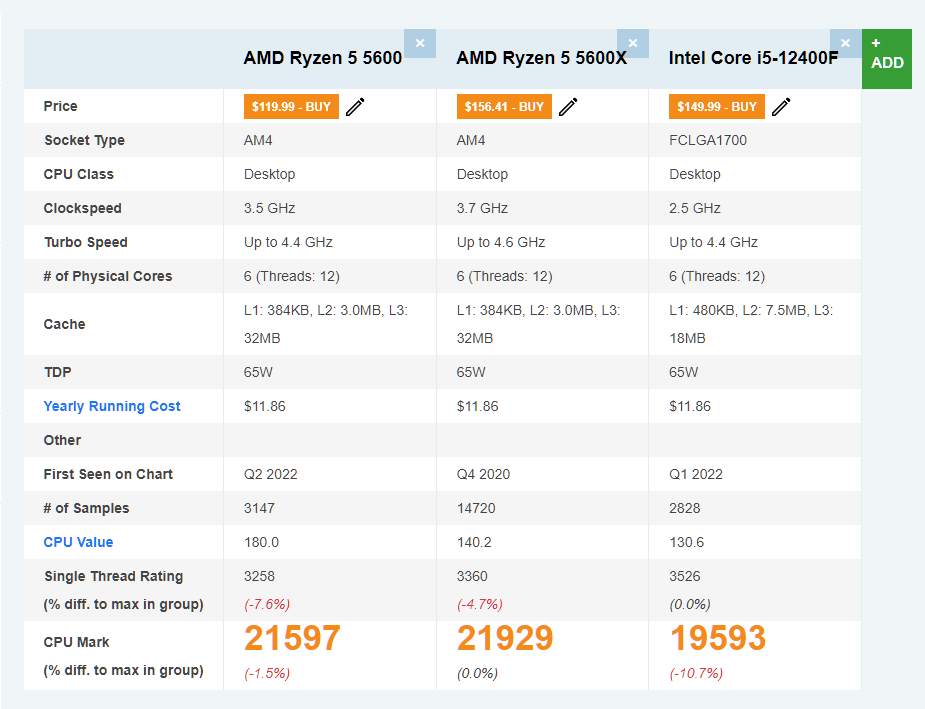Click the 19593 CPU Mark score
The image size is (925, 709).
718,638
